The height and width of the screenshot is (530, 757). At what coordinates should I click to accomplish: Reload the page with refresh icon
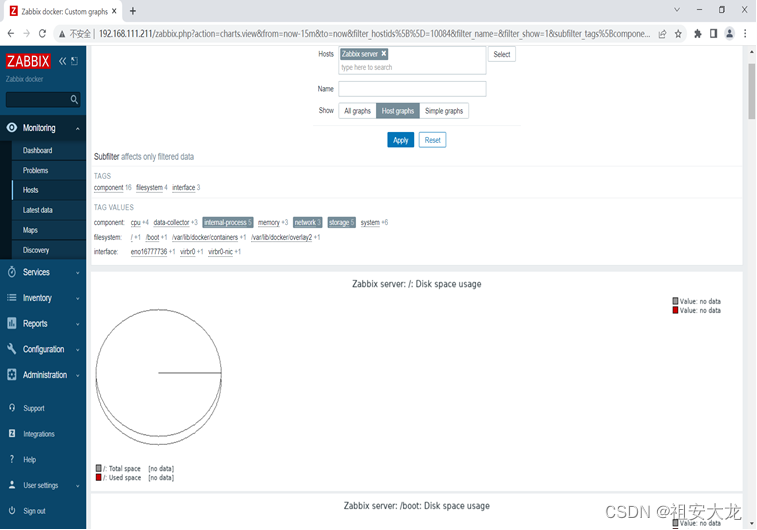42,33
